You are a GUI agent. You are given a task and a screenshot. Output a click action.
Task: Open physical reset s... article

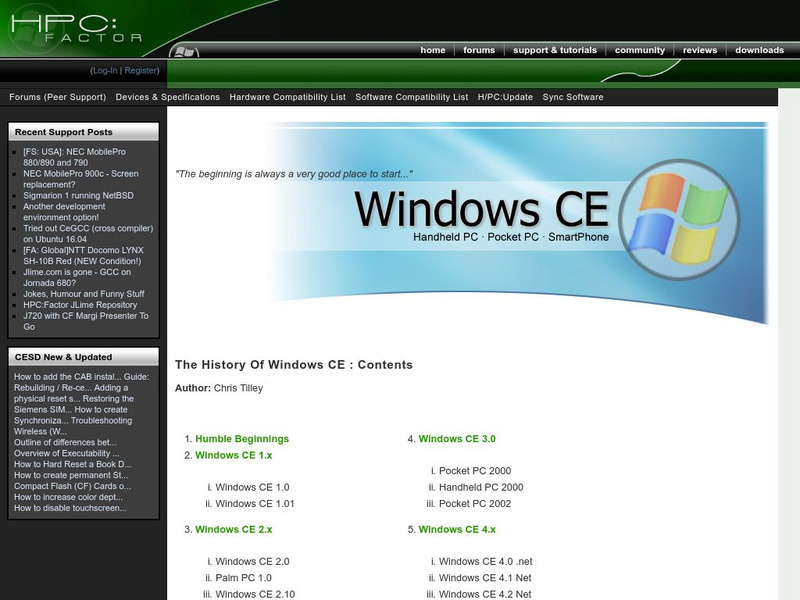click(x=47, y=398)
